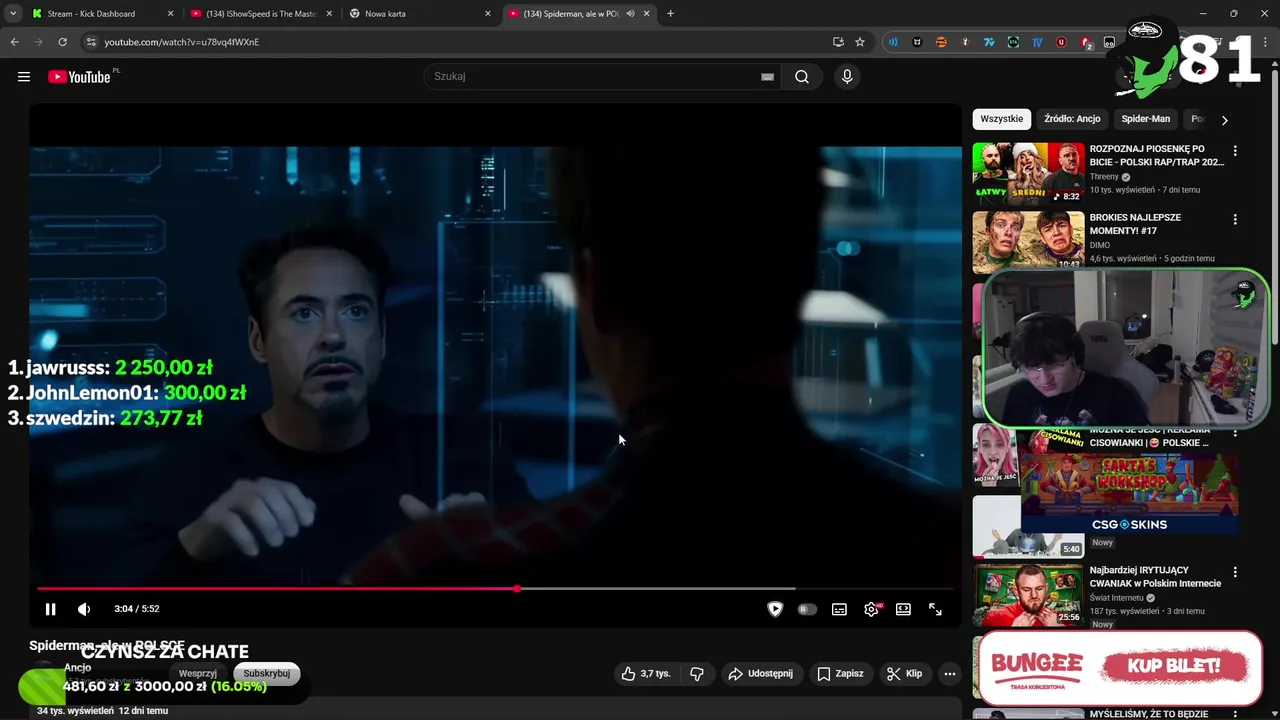This screenshot has width=1280, height=720.
Task: Pause the video playback
Action: point(50,609)
